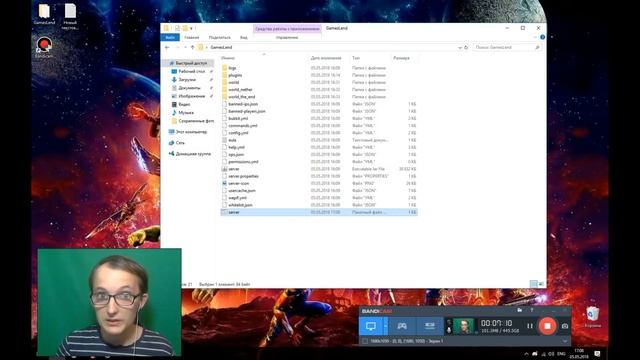This screenshot has height=360, width=640.
Task: Select the world_the_end folder
Action: tap(242, 97)
